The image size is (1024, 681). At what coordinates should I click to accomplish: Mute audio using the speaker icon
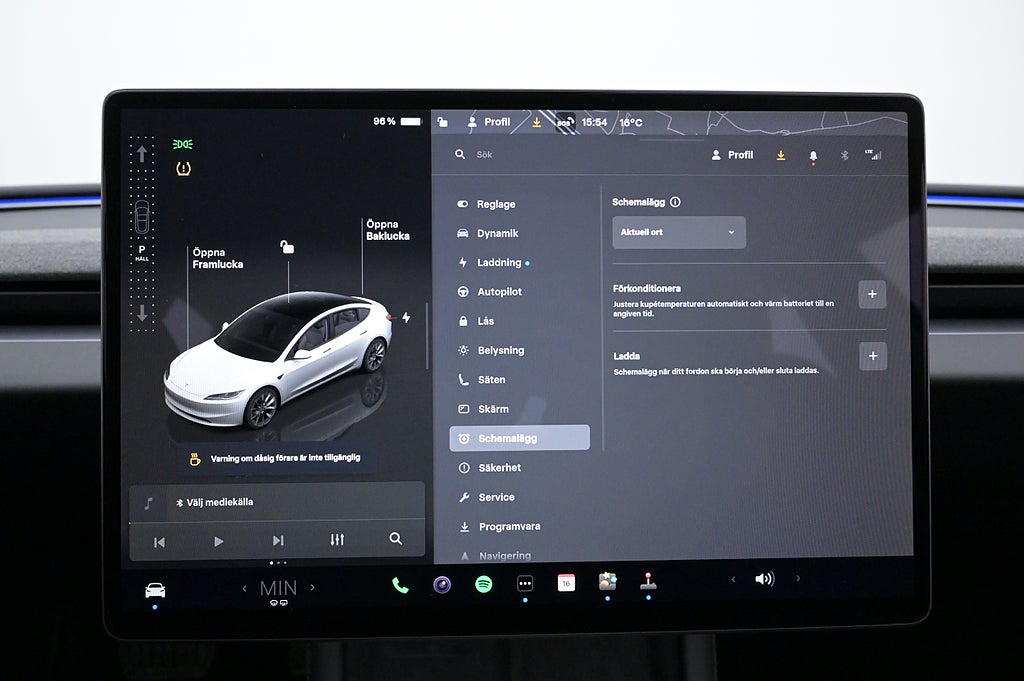[x=764, y=579]
